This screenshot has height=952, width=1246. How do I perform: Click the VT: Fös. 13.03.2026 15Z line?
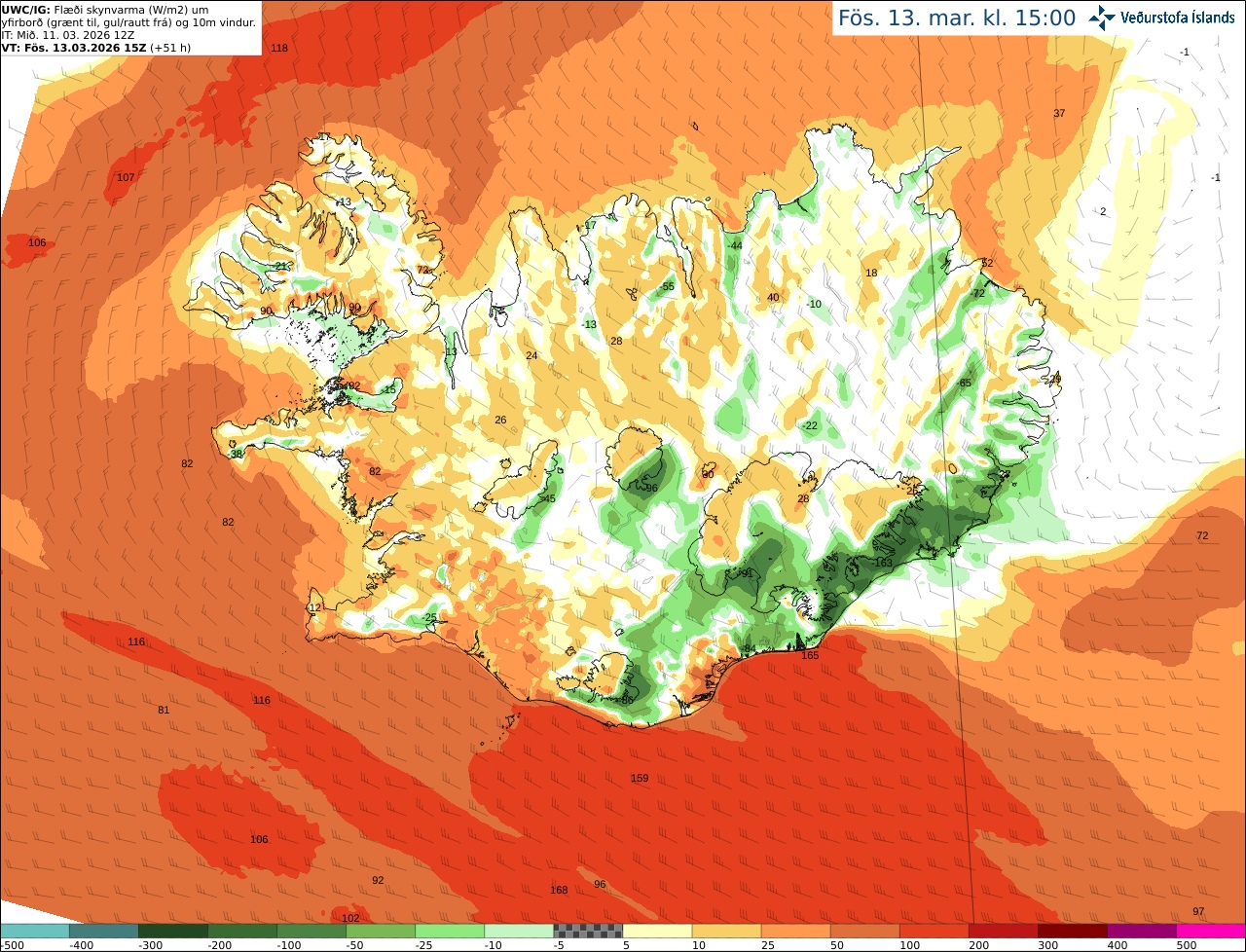pyautogui.click(x=94, y=47)
